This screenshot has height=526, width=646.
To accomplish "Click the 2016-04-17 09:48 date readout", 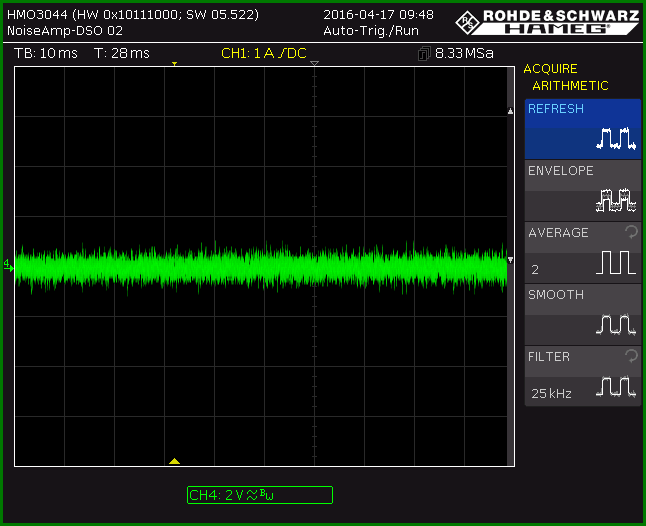I will (378, 15).
